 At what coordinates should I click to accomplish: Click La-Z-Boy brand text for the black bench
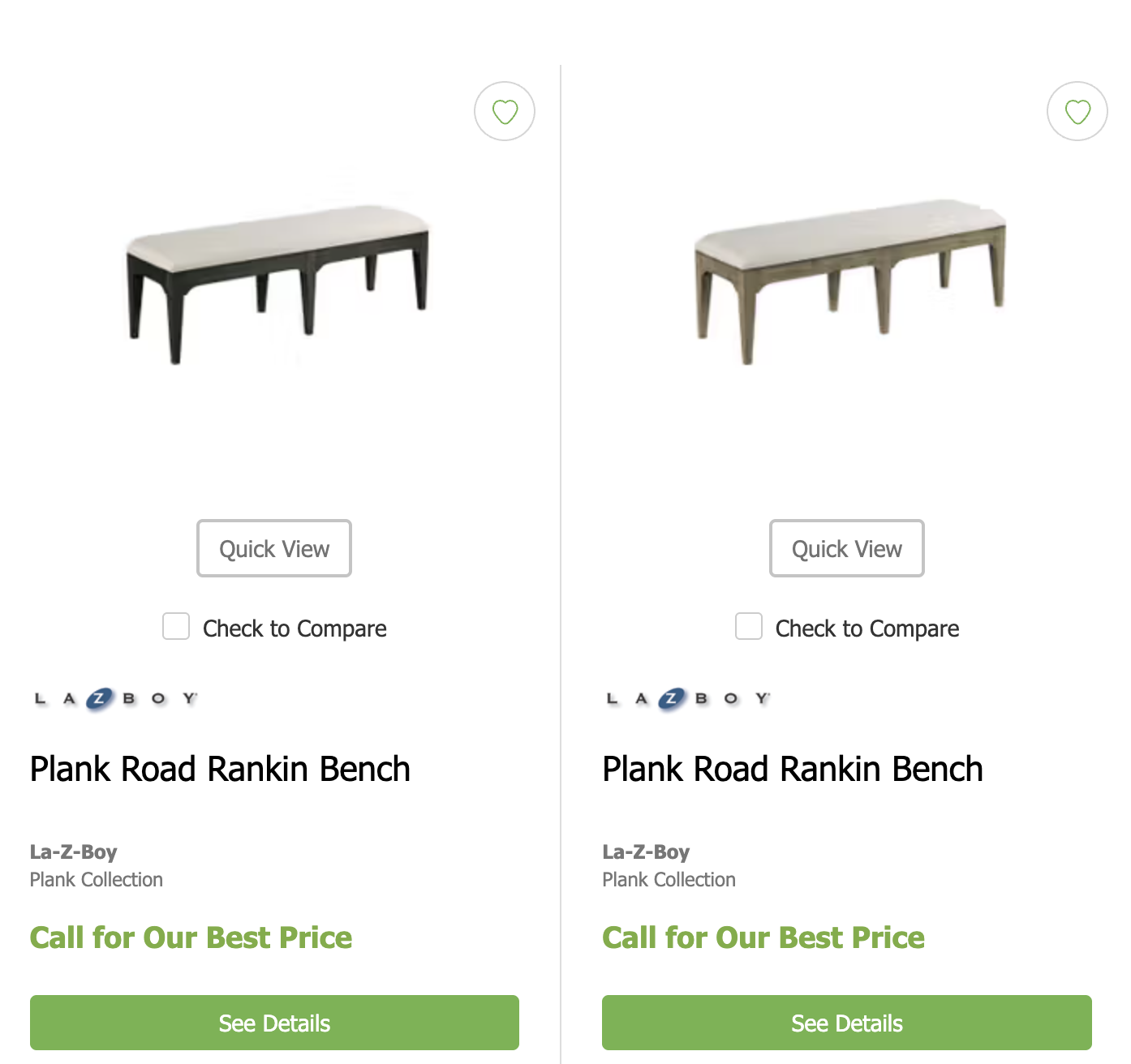(74, 852)
